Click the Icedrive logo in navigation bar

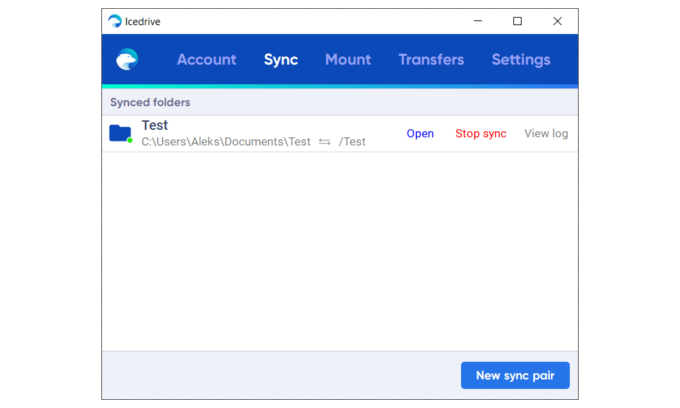pos(127,60)
